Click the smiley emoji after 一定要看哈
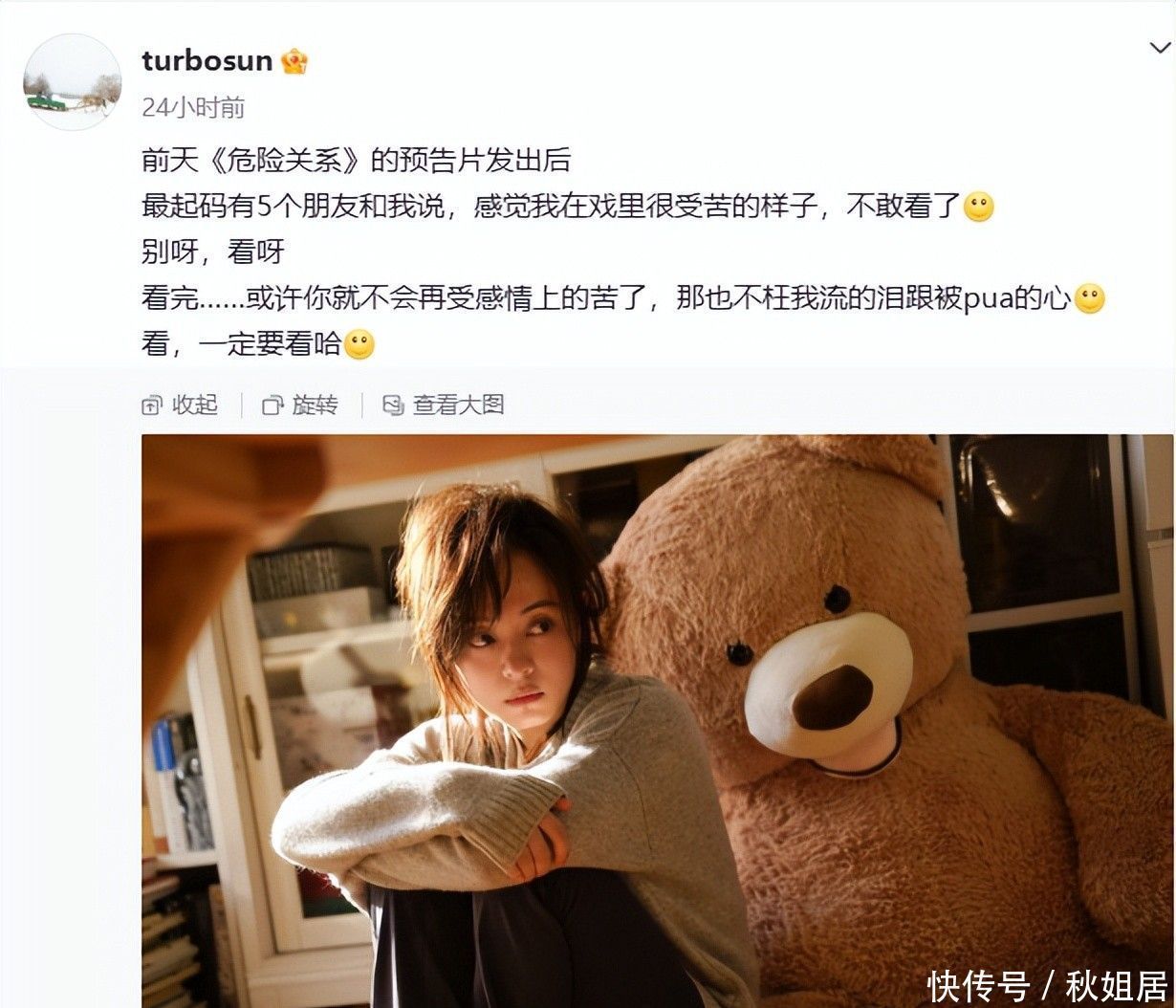Viewport: 1176px width, 1008px height. (359, 344)
